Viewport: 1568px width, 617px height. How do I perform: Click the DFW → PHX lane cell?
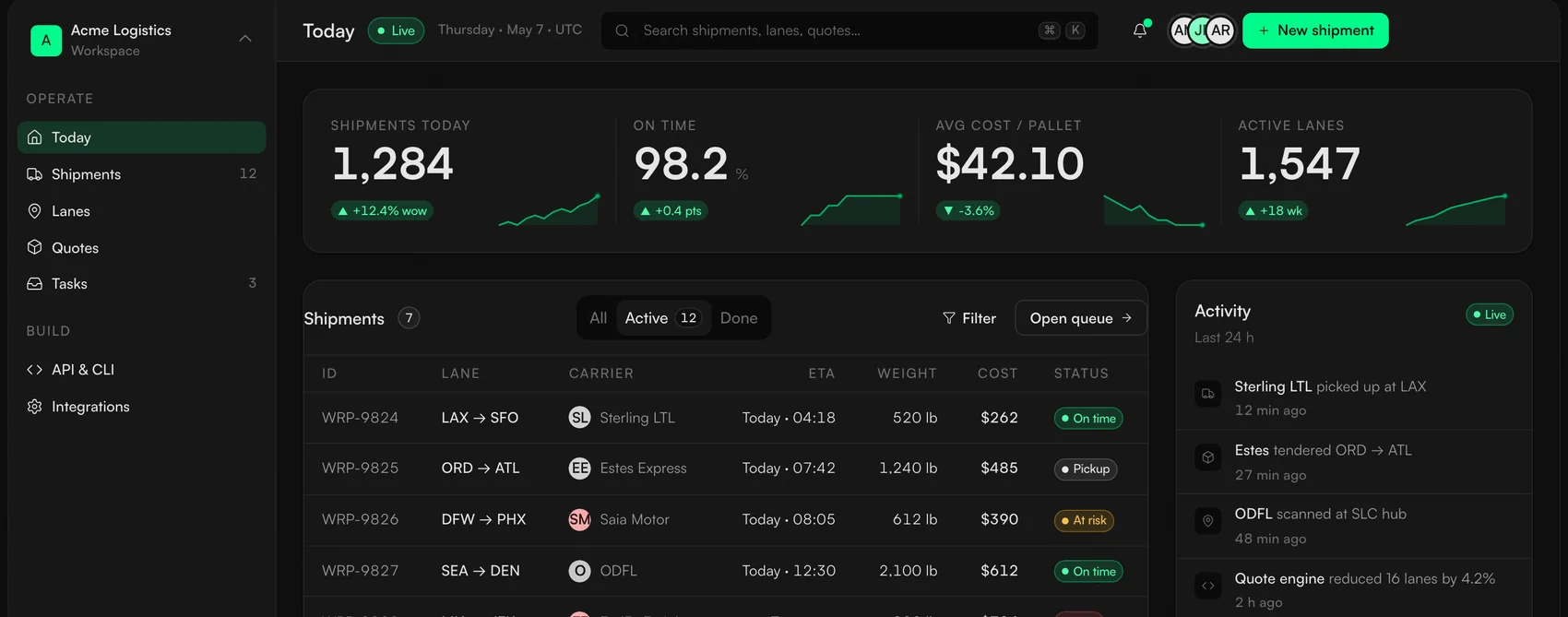pos(483,520)
